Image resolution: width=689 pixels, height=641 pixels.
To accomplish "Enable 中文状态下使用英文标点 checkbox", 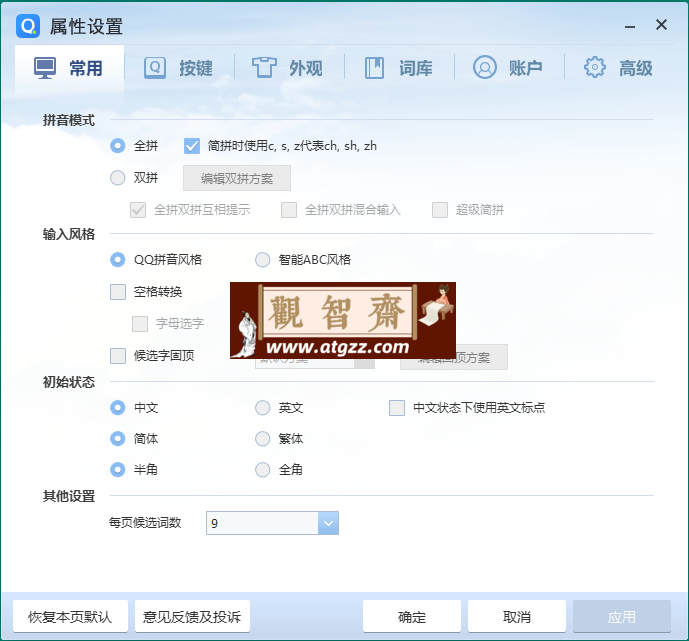I will pyautogui.click(x=397, y=408).
